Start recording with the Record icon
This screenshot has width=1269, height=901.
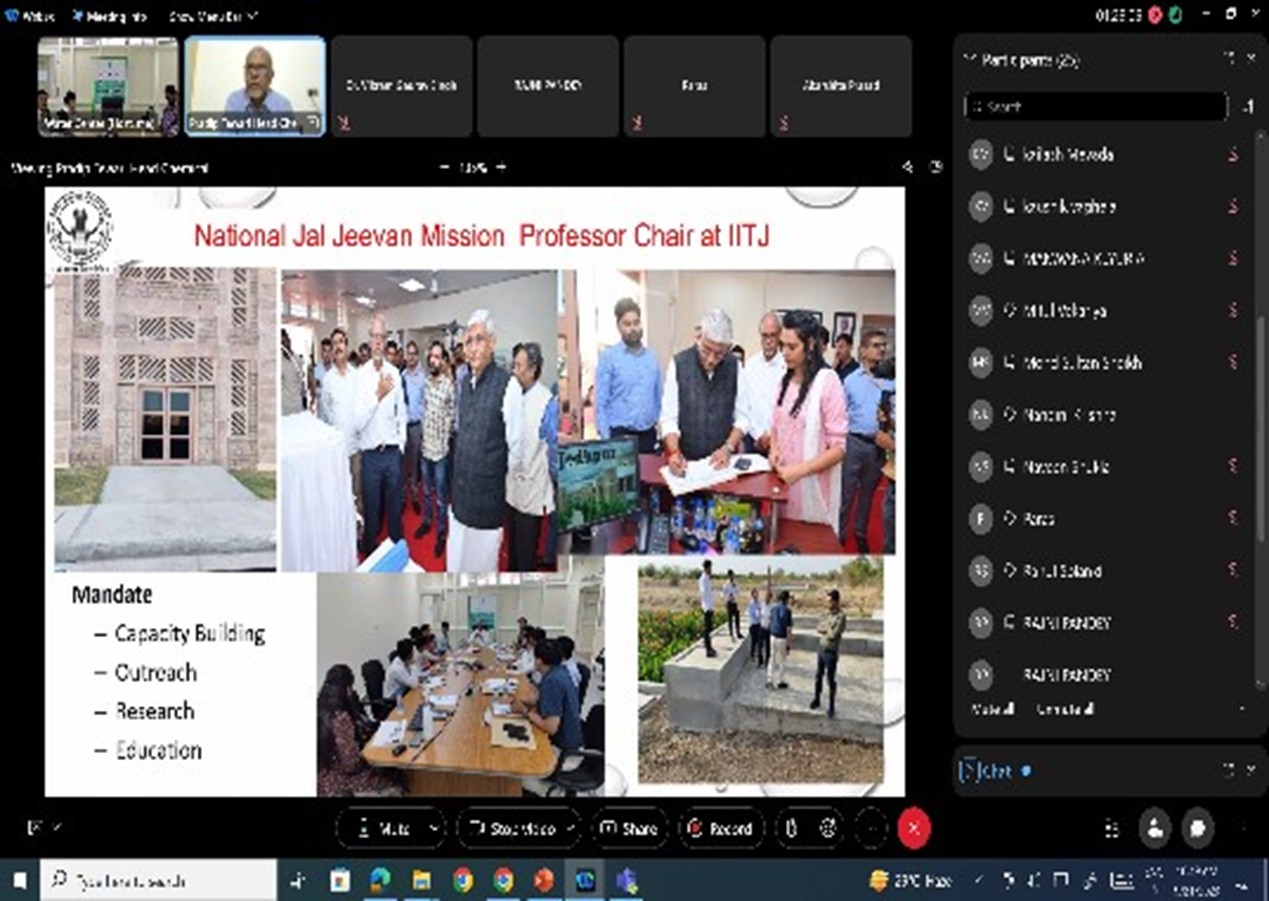(722, 829)
